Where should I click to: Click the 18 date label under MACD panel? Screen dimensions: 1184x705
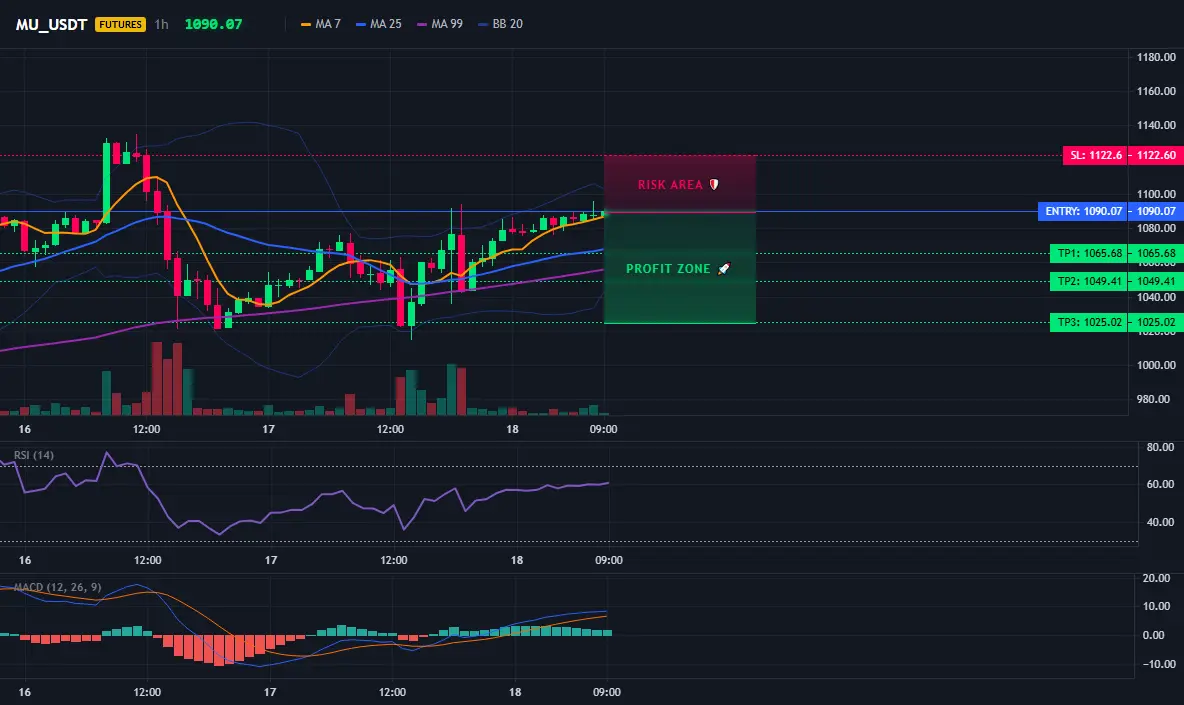click(515, 692)
